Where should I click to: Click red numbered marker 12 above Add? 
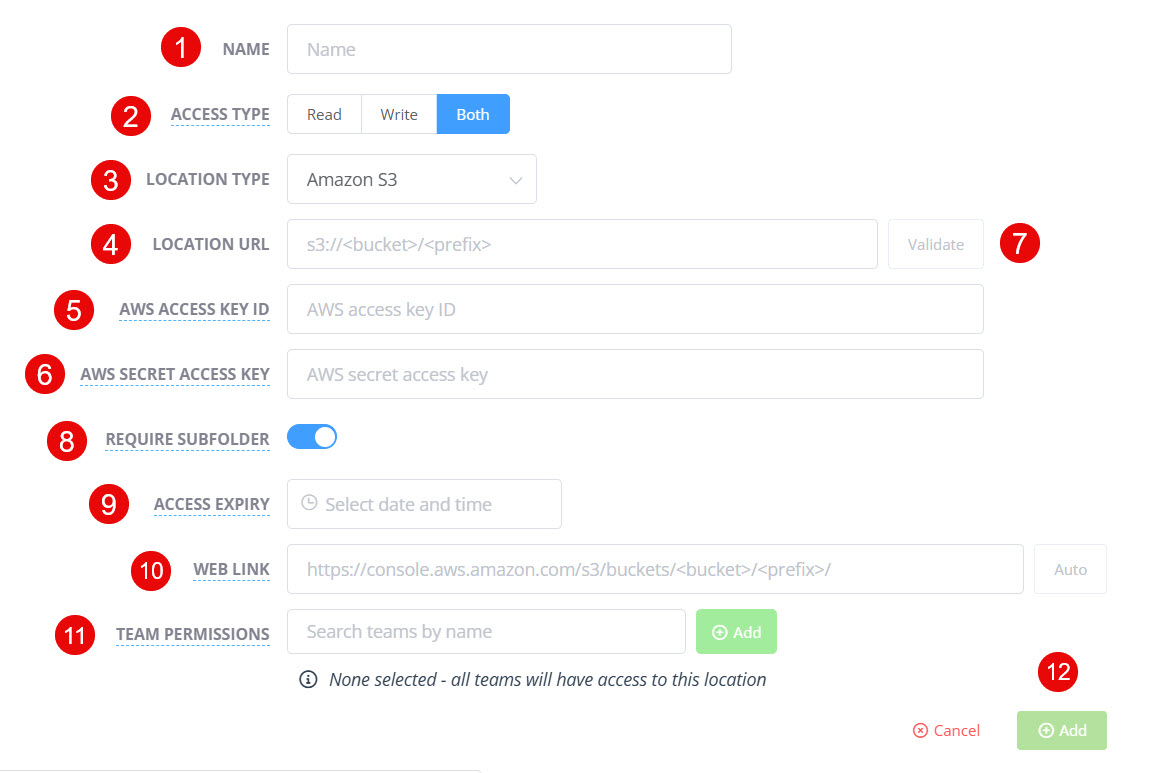pos(1058,673)
